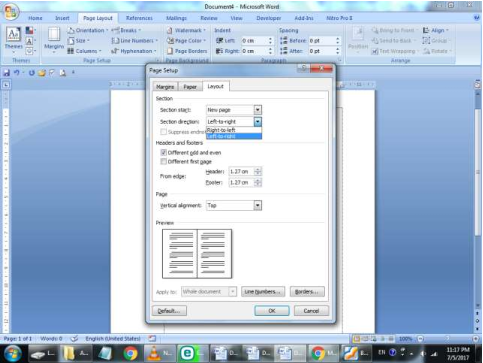The height and width of the screenshot is (363, 483).
Task: Click the taskbar clock showing 11:17 PM
Action: (x=458, y=354)
